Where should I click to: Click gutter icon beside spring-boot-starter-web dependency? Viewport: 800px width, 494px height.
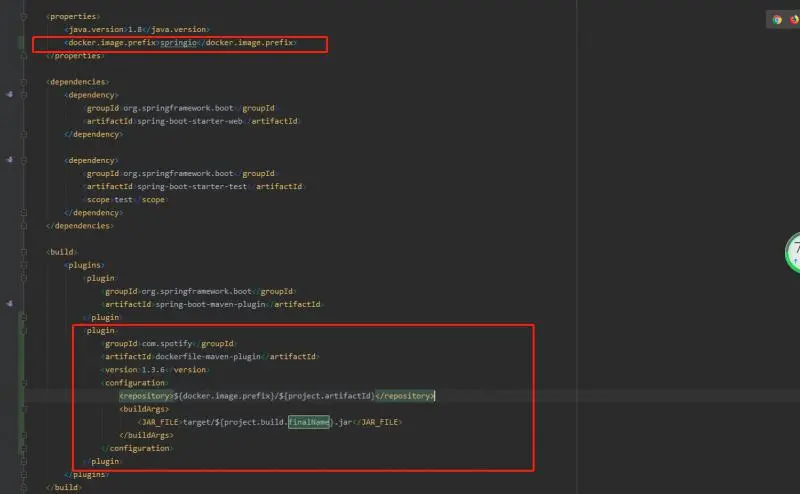(x=10, y=94)
